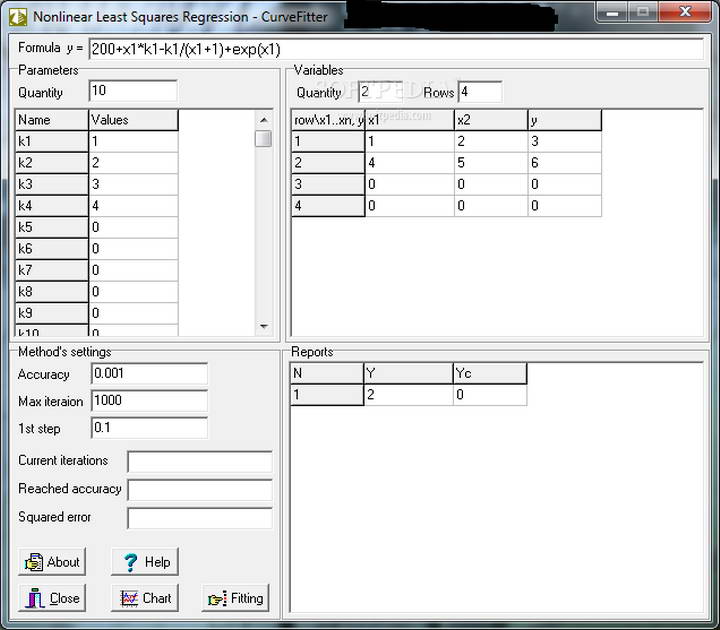Edit the Accuracy field
The image size is (720, 630).
point(149,374)
